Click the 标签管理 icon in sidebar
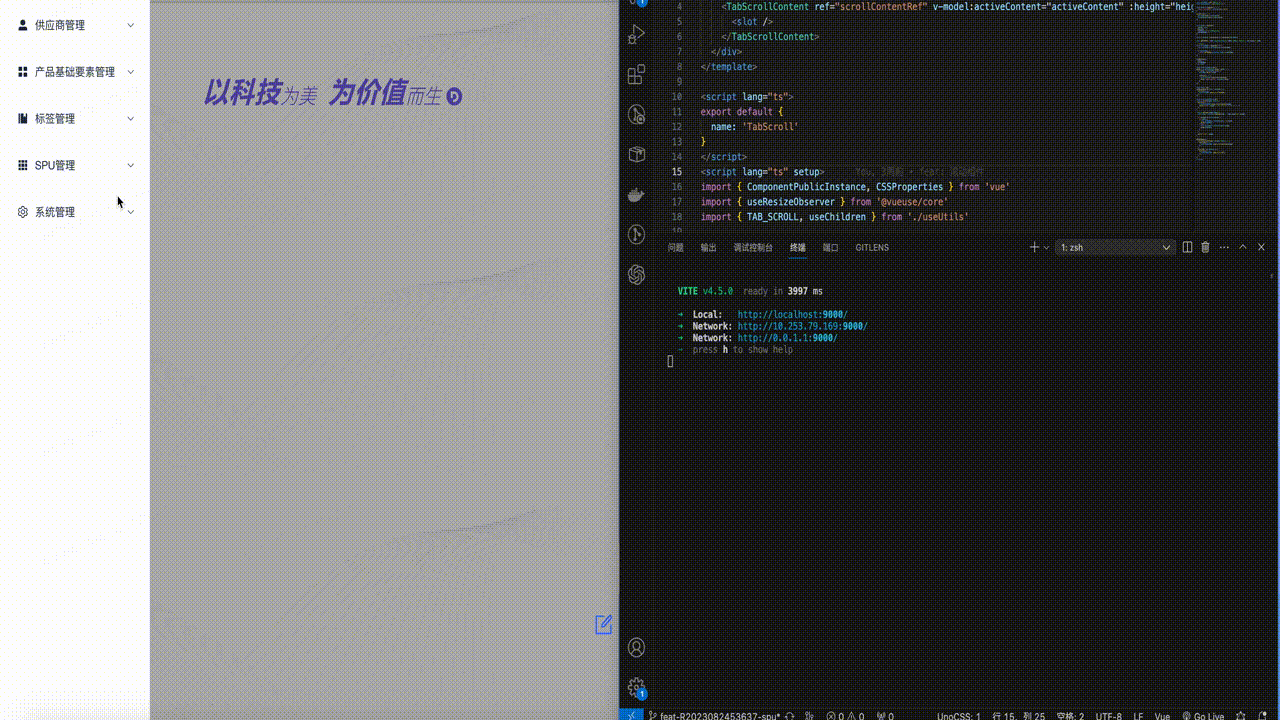1280x720 pixels. pos(23,118)
